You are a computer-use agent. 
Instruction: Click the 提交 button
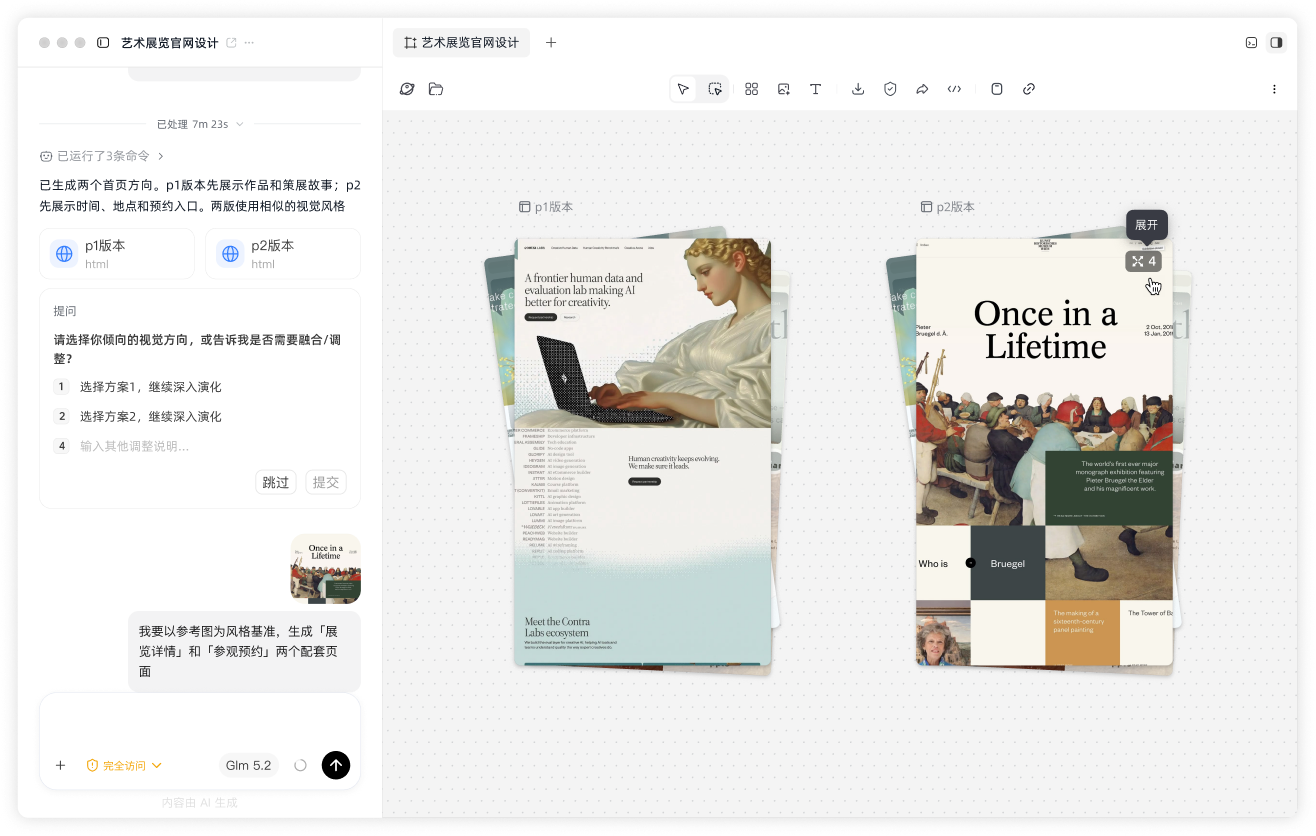click(x=326, y=482)
